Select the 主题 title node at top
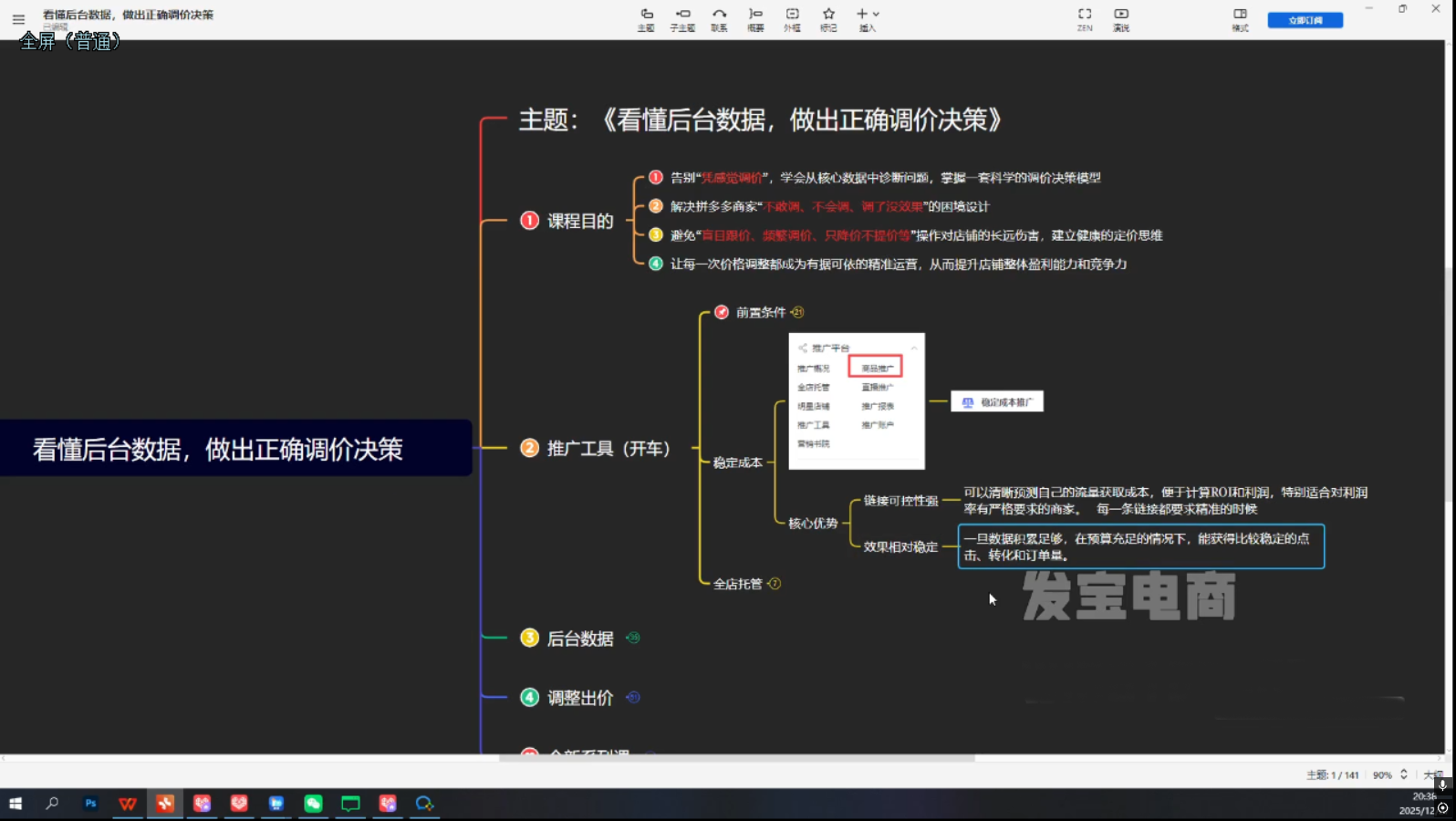Image resolution: width=1456 pixels, height=821 pixels. point(760,120)
